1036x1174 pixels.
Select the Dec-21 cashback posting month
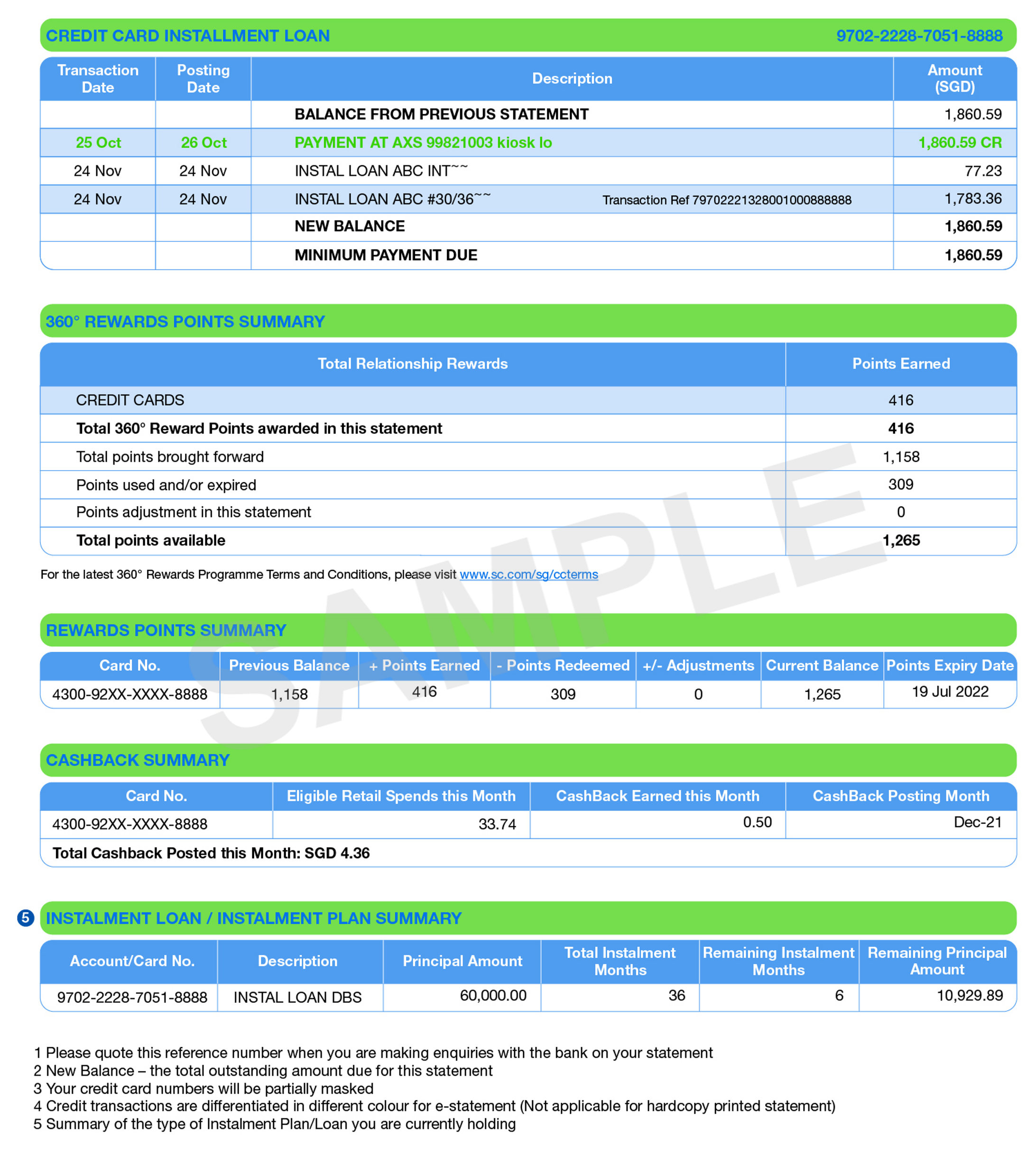(x=978, y=822)
